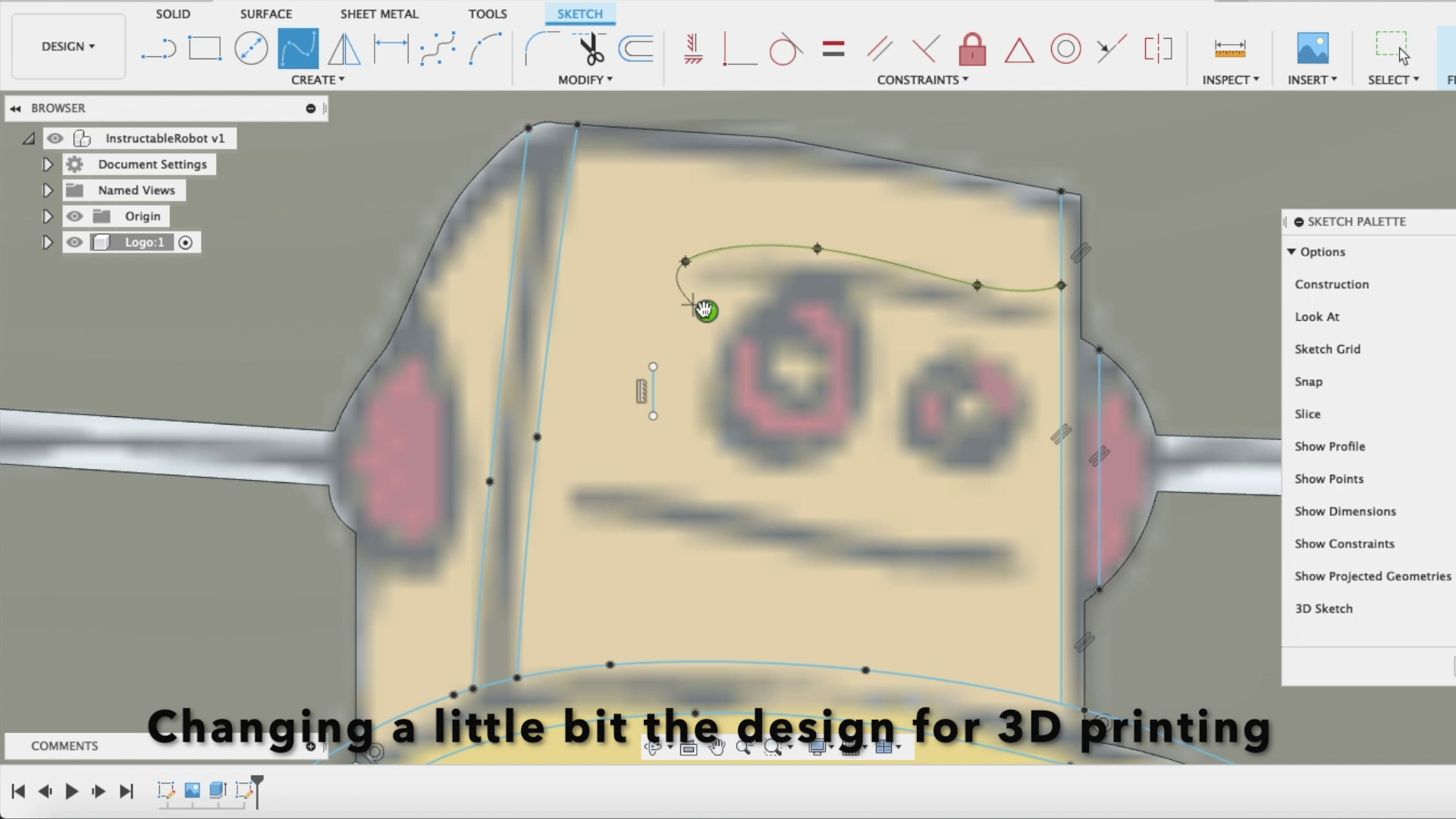Viewport: 1456px width, 819px height.
Task: Open the SHEET METAL tab
Action: [379, 14]
